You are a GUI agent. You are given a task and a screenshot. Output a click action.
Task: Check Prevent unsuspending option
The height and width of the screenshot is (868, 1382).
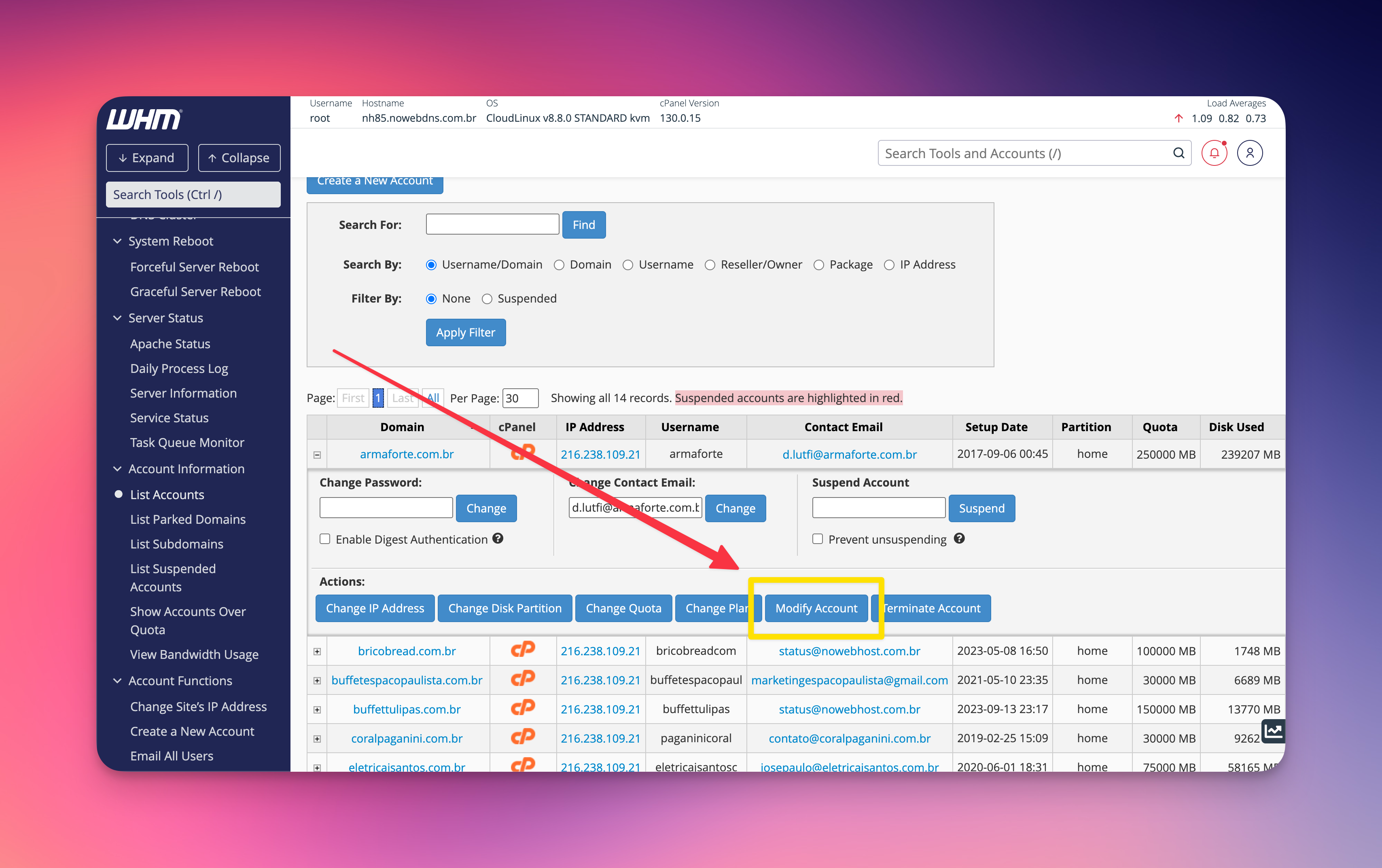tap(817, 539)
